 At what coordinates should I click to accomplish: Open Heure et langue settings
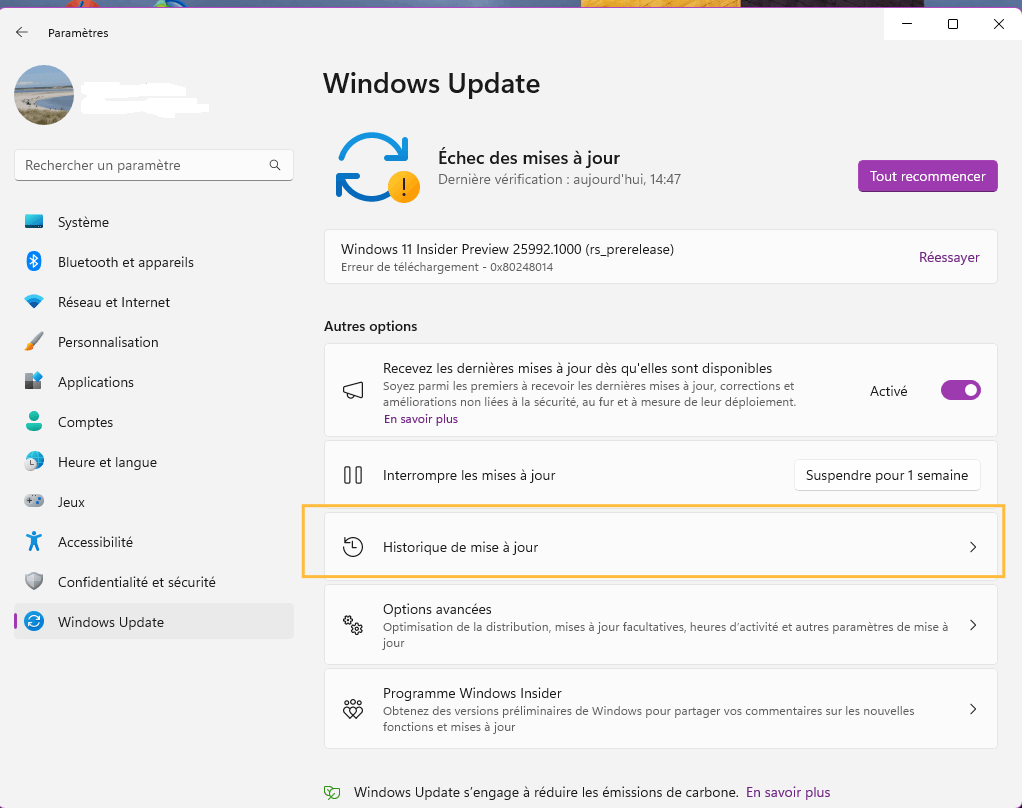pos(154,462)
